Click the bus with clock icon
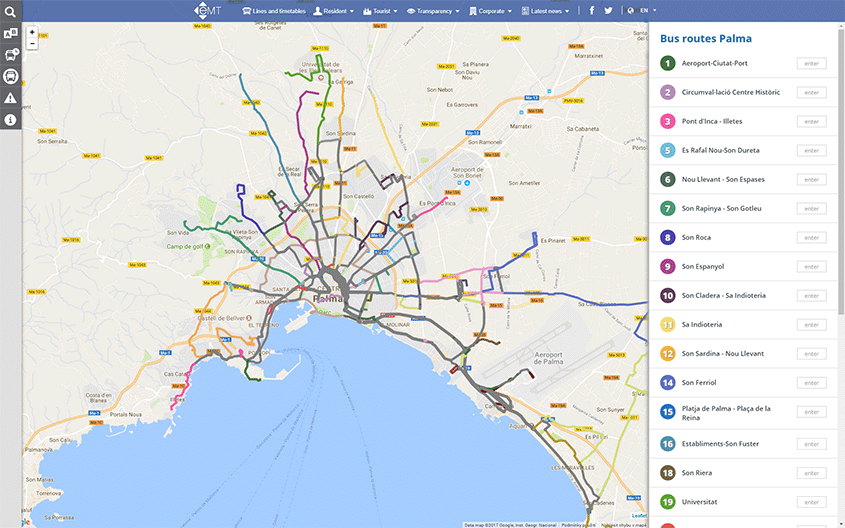 click(10, 54)
